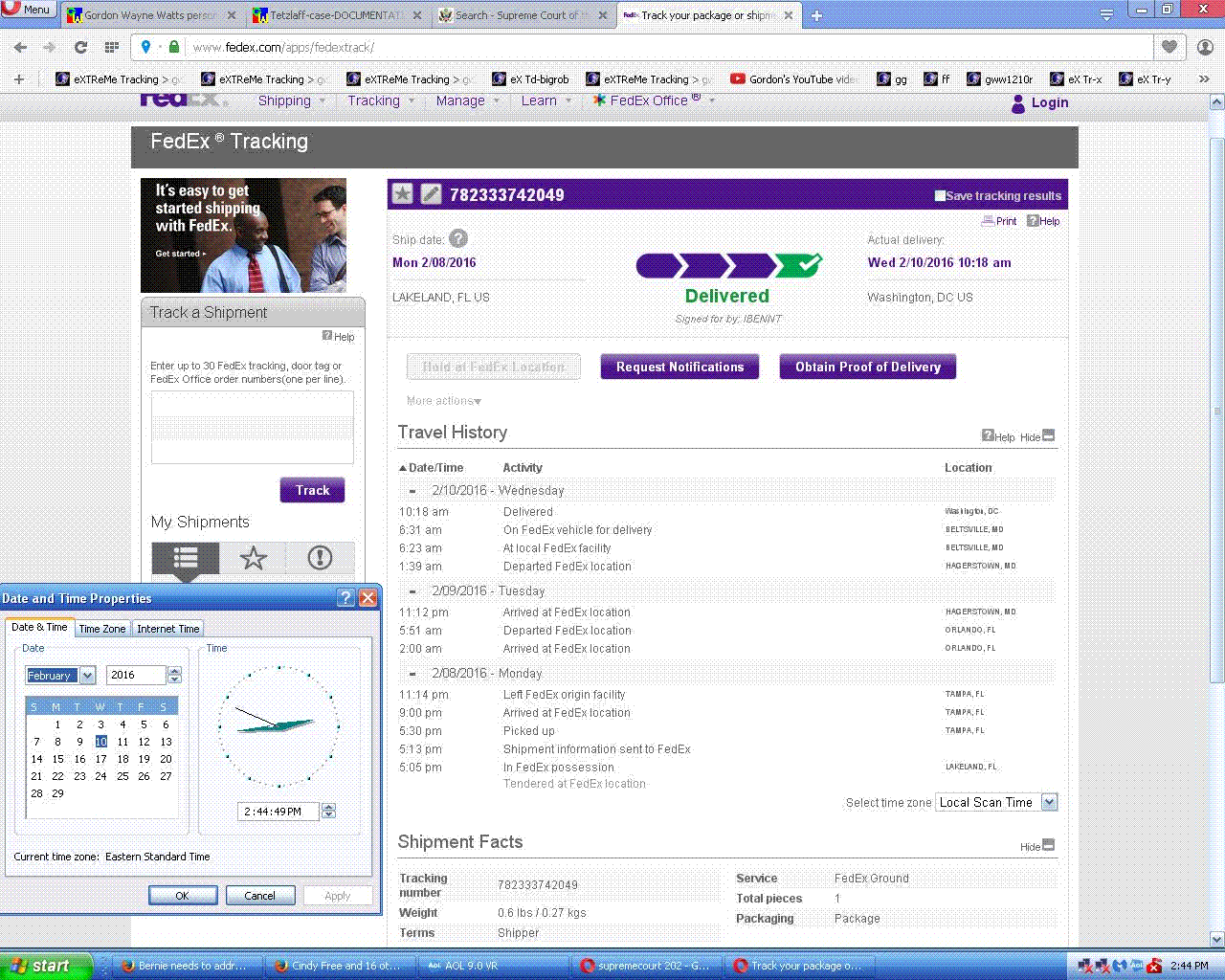Click the year spinner up arrow
Screen dimensions: 1225x980
point(174,671)
